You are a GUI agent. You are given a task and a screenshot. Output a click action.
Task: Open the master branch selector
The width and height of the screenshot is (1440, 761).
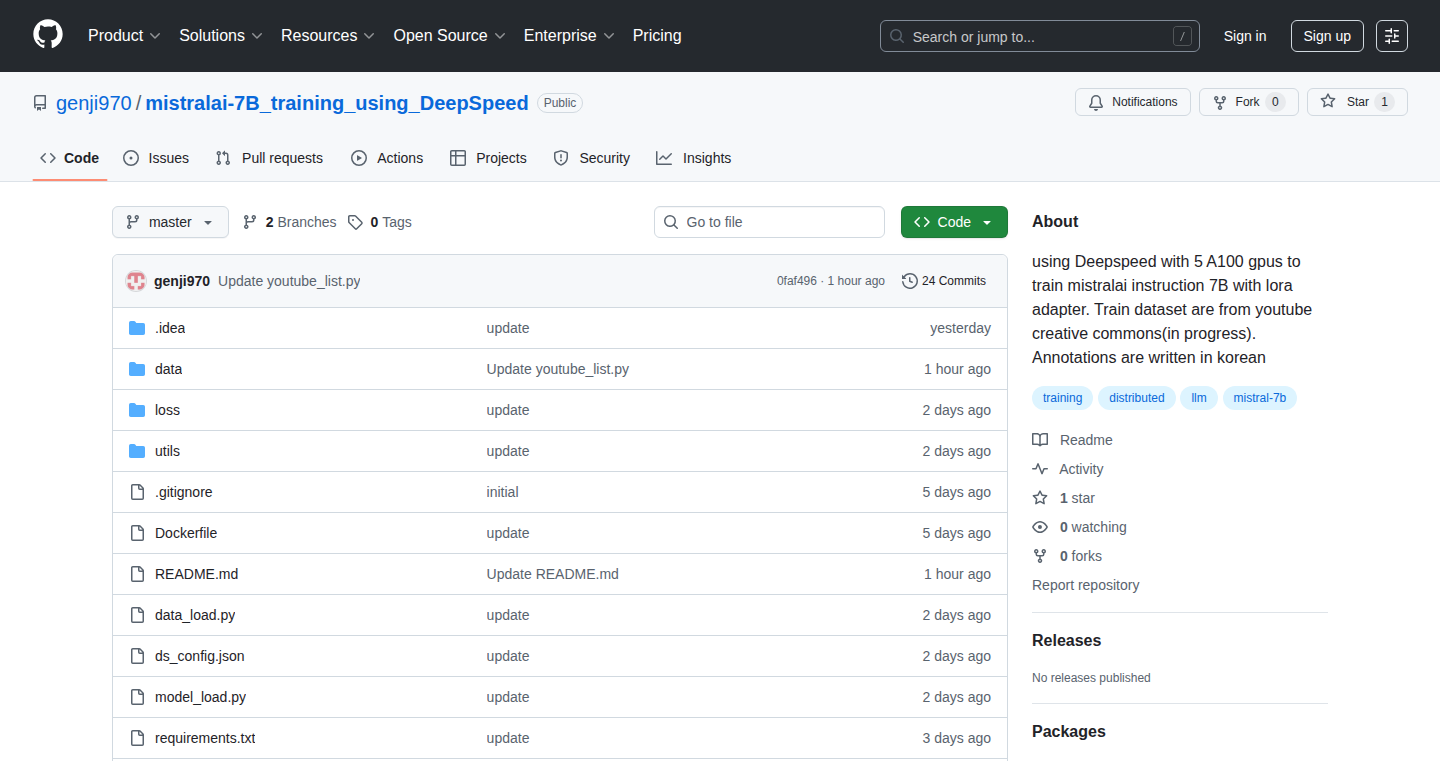click(170, 222)
